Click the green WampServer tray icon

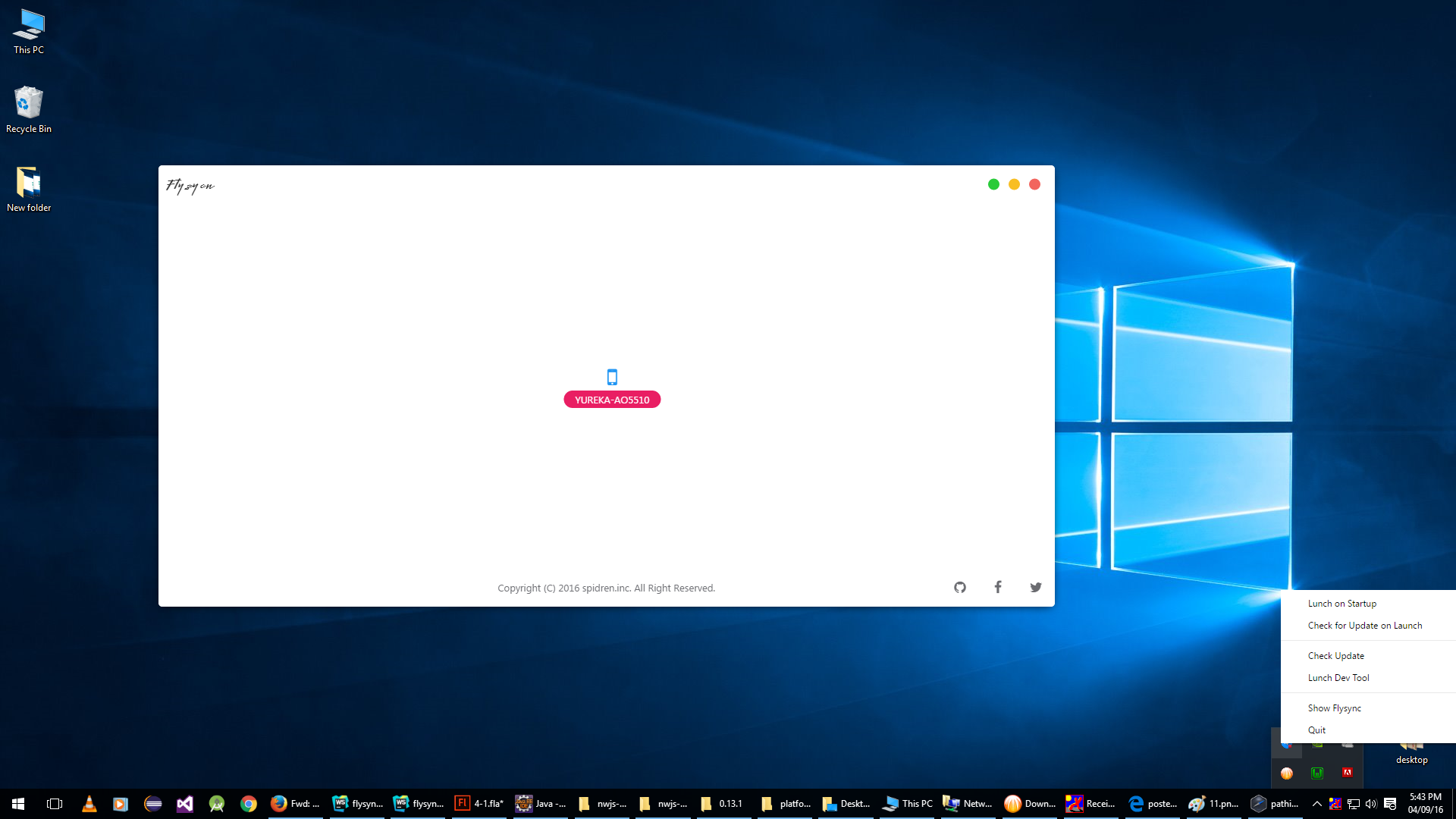point(1317,773)
